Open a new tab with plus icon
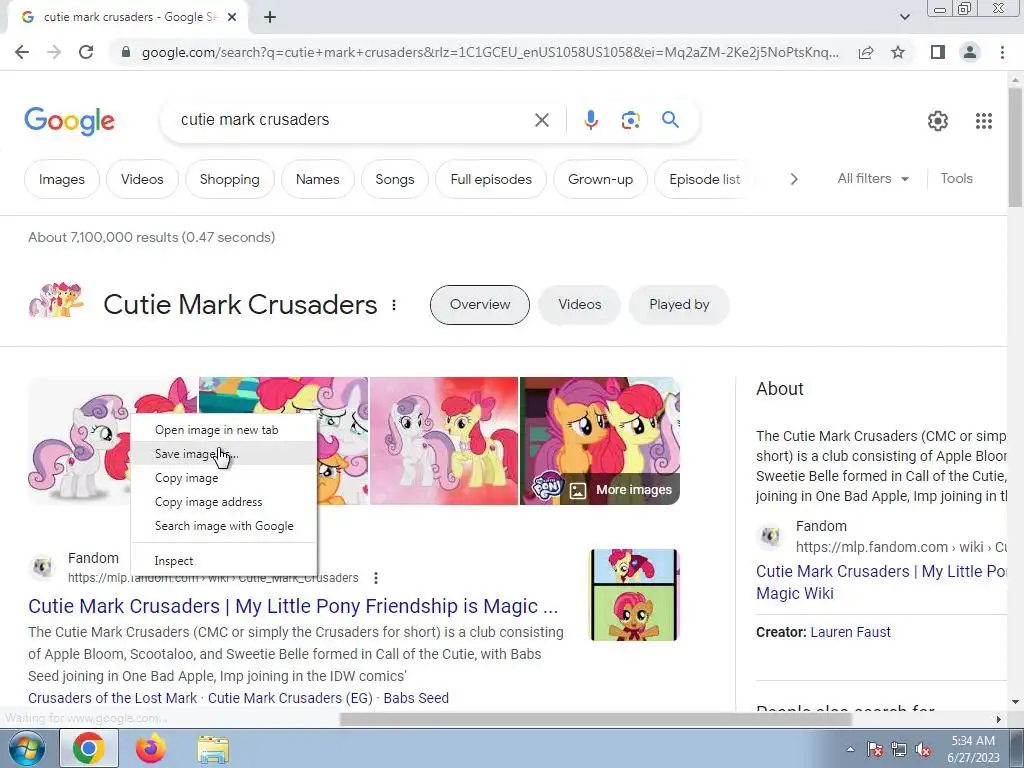Screen dimensions: 1024x768 click(270, 18)
